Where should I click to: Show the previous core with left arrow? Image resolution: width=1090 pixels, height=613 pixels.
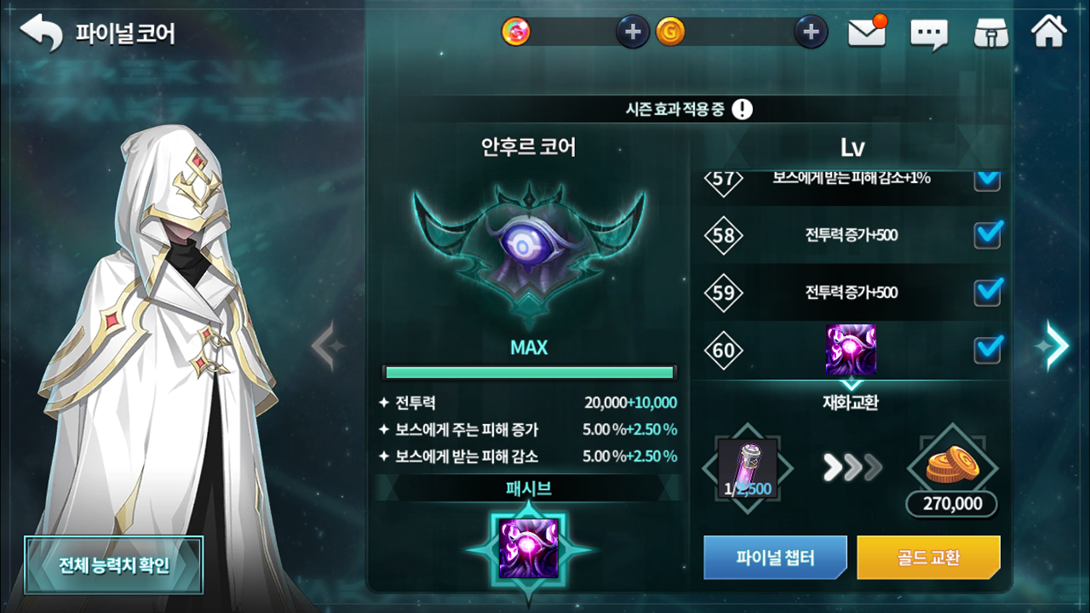click(328, 345)
